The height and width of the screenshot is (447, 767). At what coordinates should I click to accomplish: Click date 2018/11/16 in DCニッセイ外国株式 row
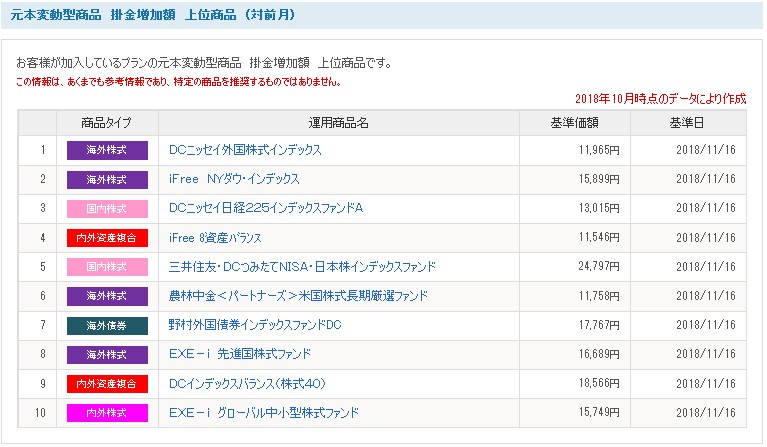tap(706, 150)
